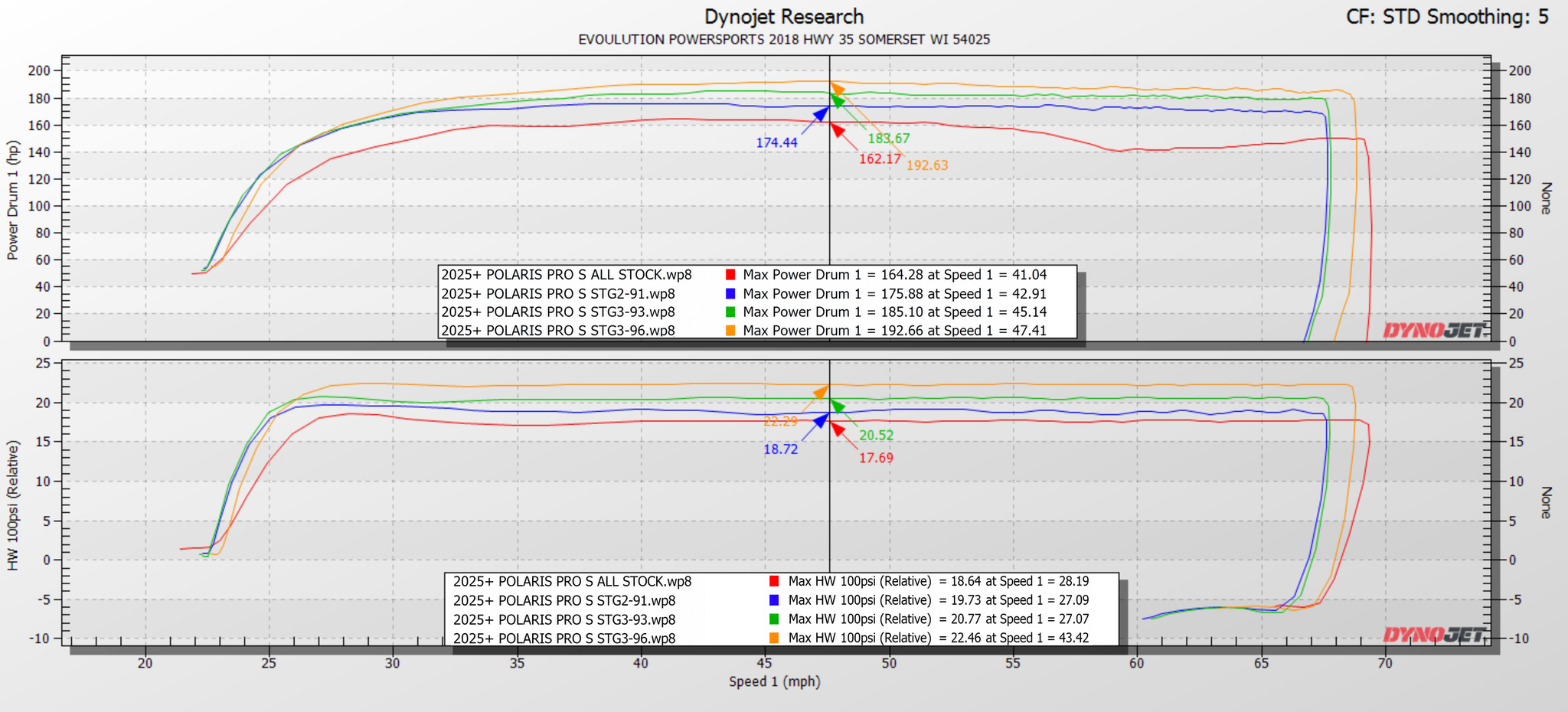The height and width of the screenshot is (712, 1568).
Task: Click the red ALL STOCK HW 100psi legend swatch
Action: point(774,581)
